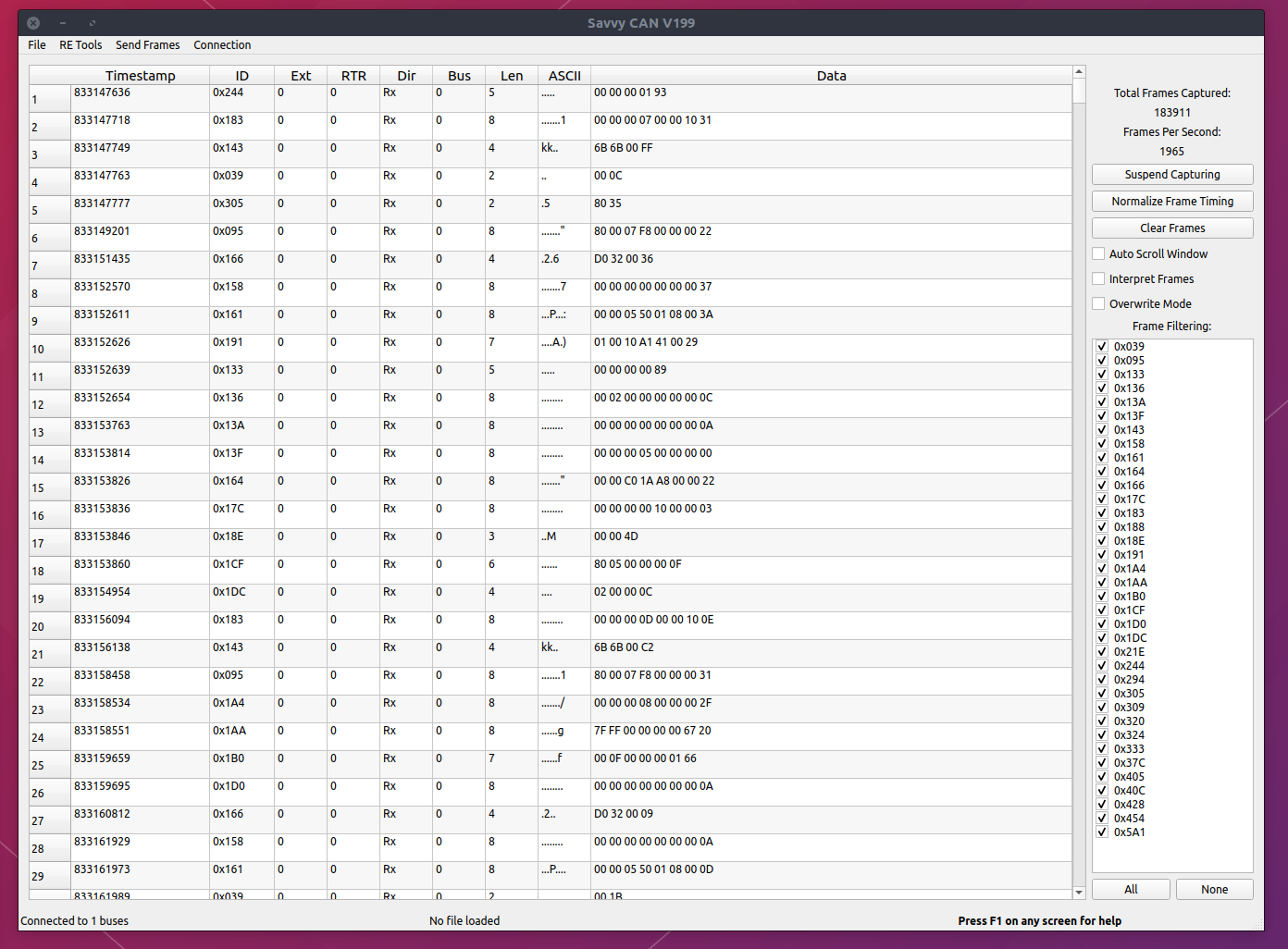
Task: Disable the 0x5A1 frame filter
Action: 1102,832
